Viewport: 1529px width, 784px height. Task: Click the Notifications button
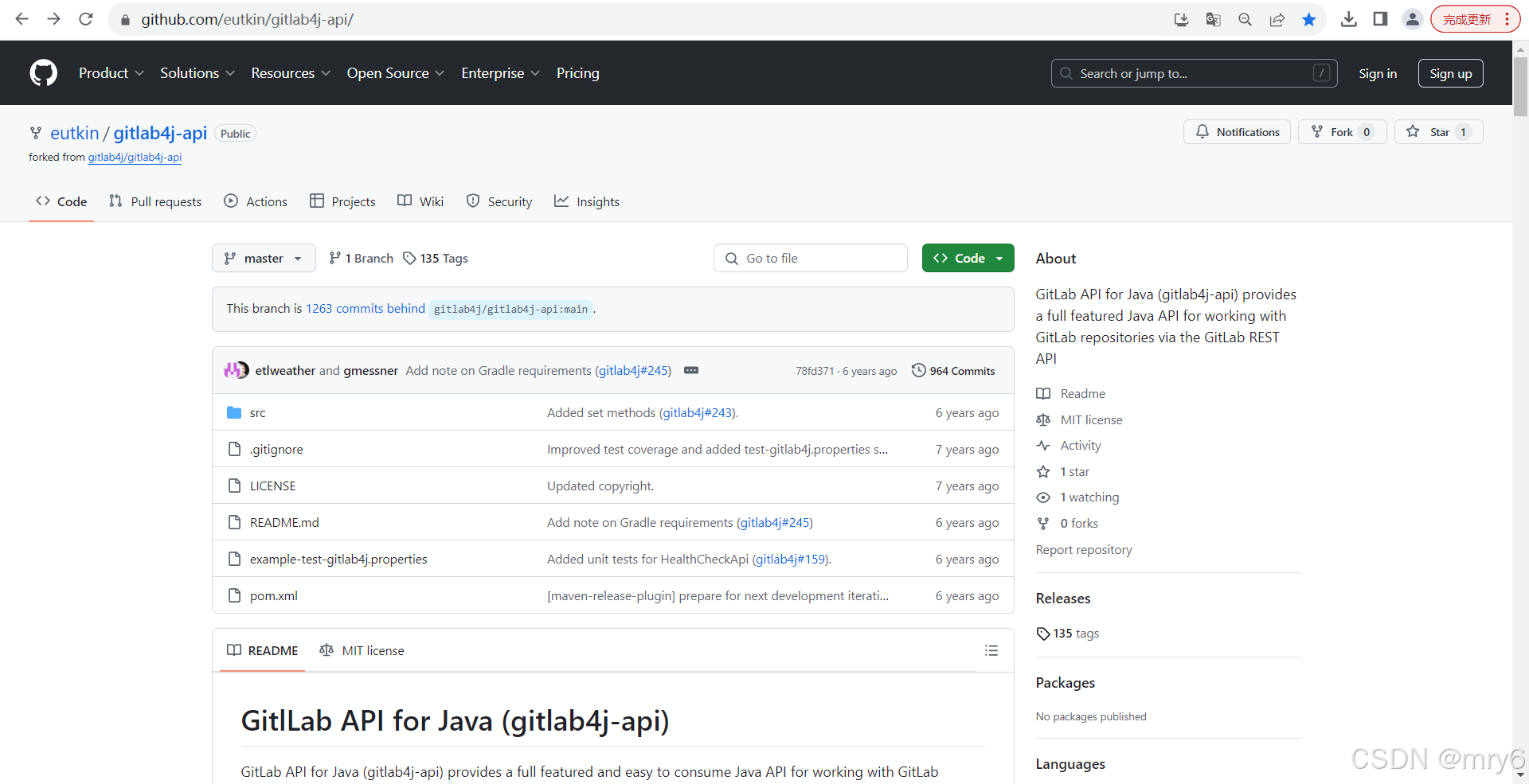pyautogui.click(x=1238, y=131)
